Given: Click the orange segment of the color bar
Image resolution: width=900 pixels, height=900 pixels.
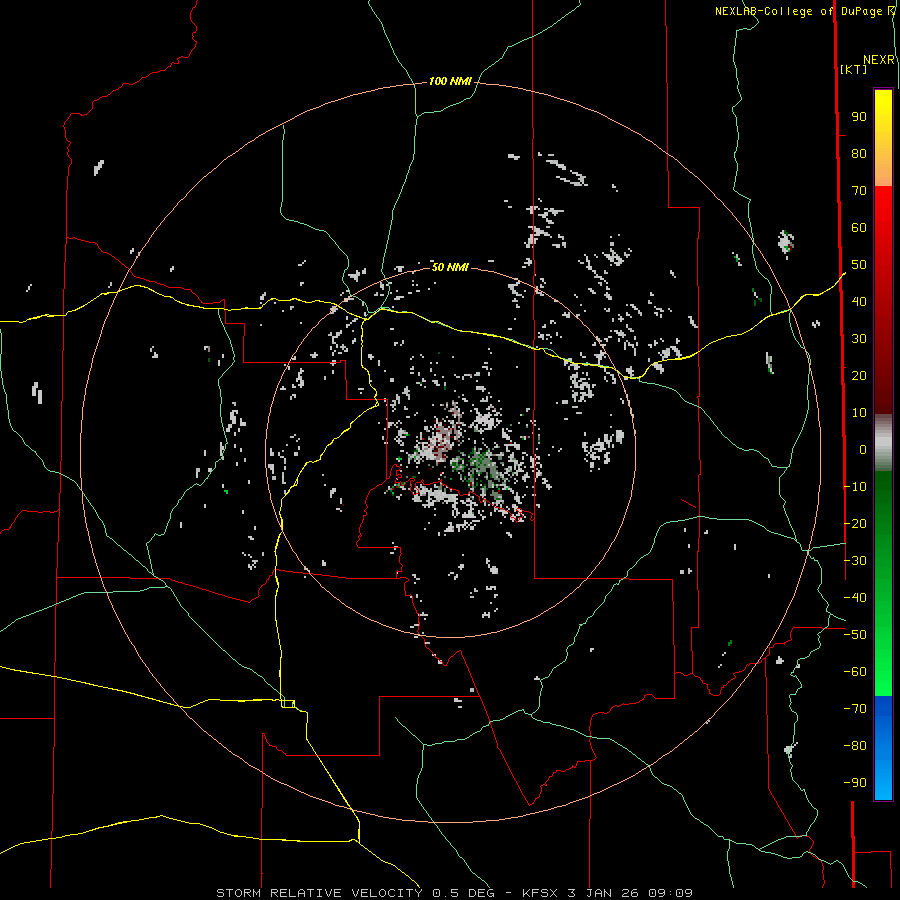Looking at the screenshot, I should pyautogui.click(x=883, y=171).
